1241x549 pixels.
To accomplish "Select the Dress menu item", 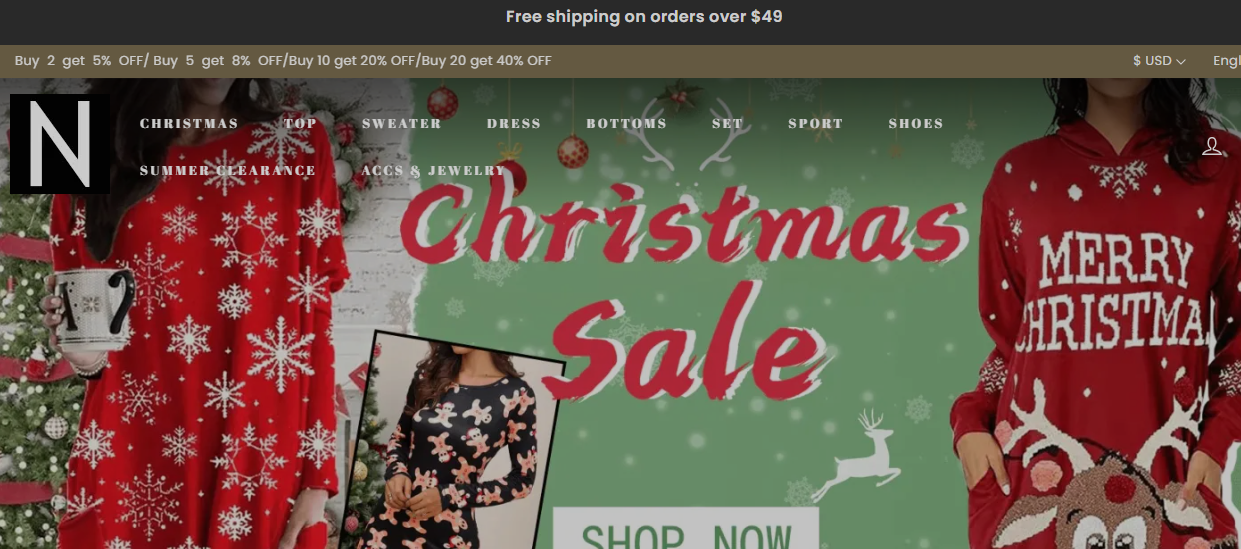I will [514, 124].
